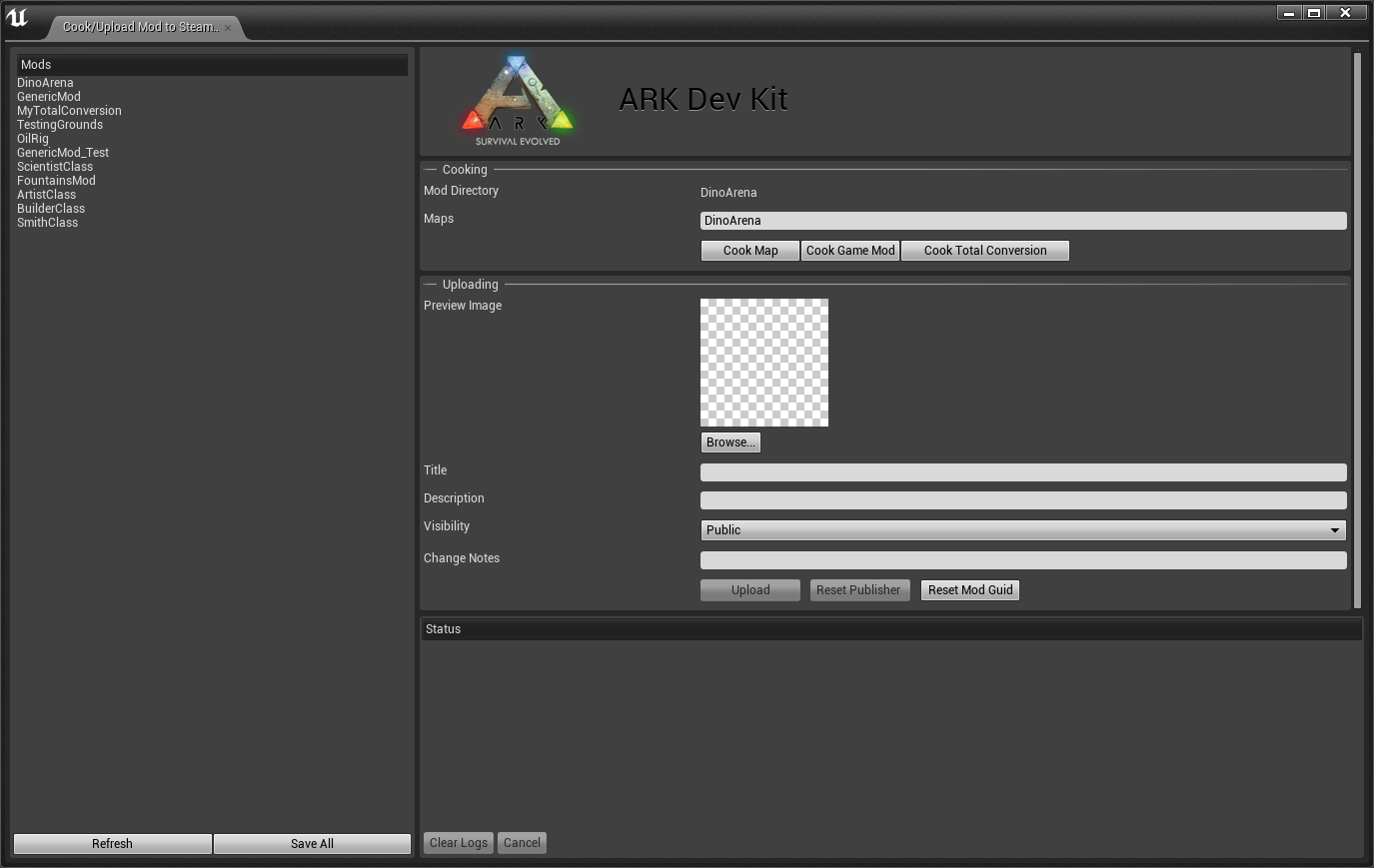The image size is (1374, 868).
Task: Select GenericMod in the Mods list
Action: (49, 97)
